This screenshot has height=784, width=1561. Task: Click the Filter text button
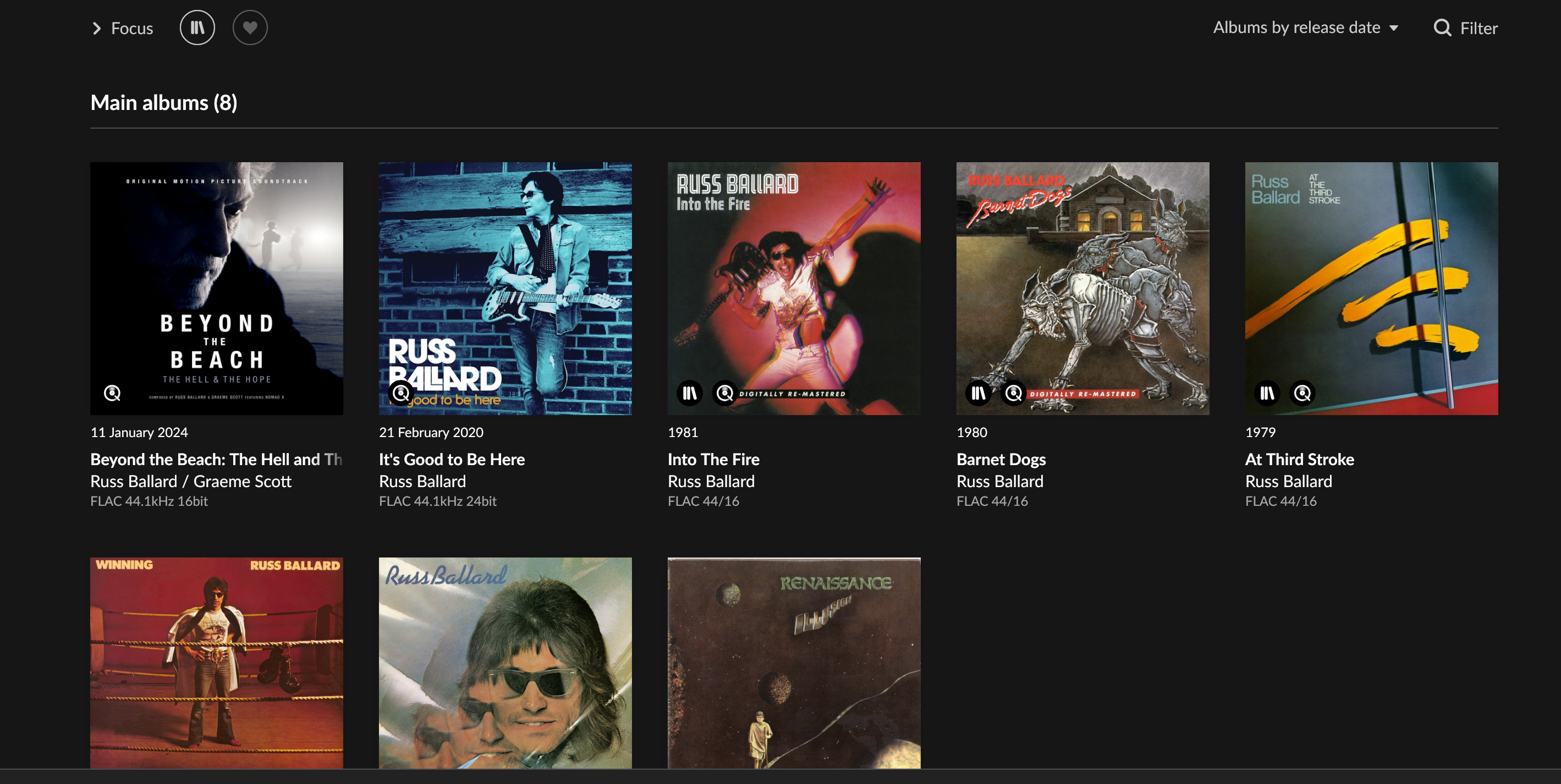pos(1478,29)
